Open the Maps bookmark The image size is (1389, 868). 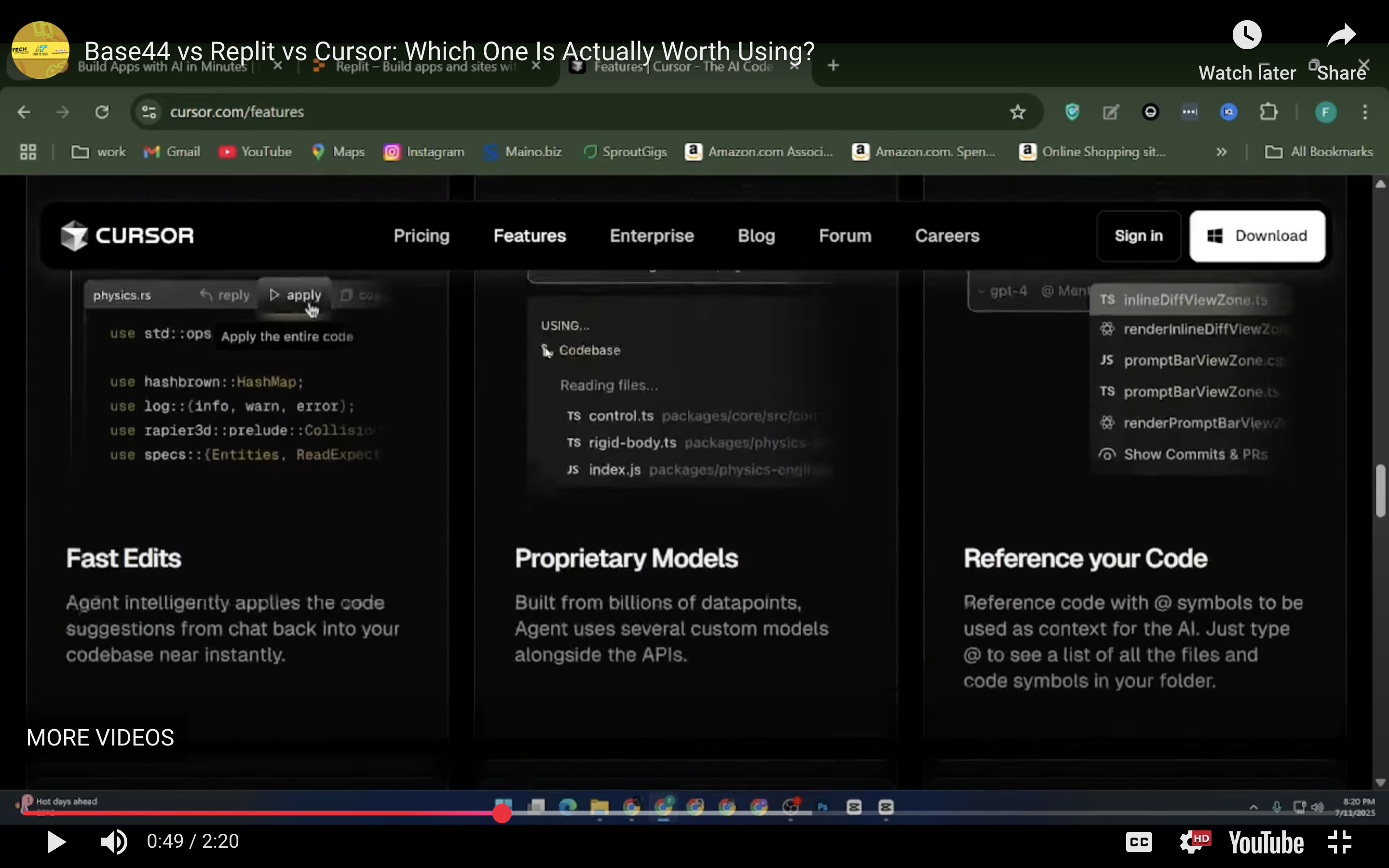click(x=339, y=152)
